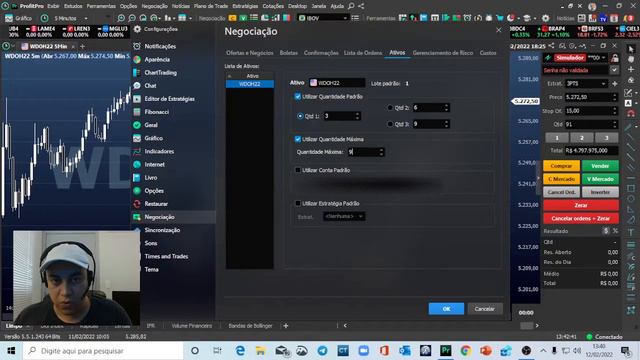
Task: Open the Estrat. 3PTS dropdown
Action: [x=586, y=84]
